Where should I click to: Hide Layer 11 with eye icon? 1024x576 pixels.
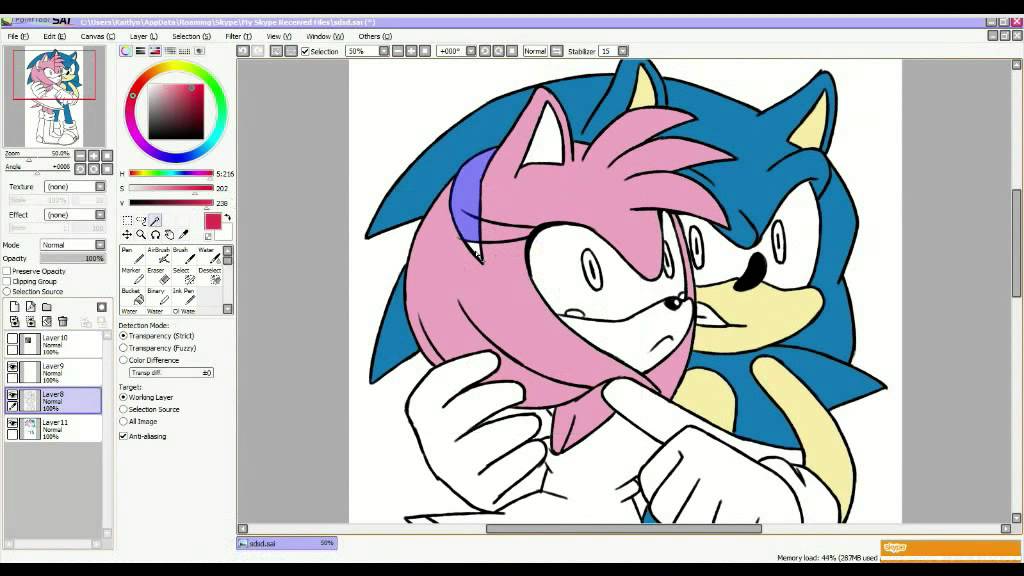[x=12, y=423]
